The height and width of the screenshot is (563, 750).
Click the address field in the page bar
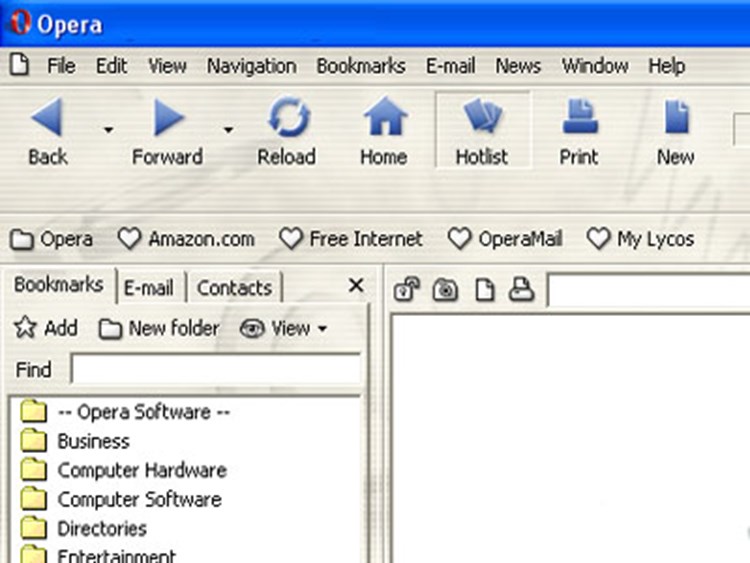[650, 290]
